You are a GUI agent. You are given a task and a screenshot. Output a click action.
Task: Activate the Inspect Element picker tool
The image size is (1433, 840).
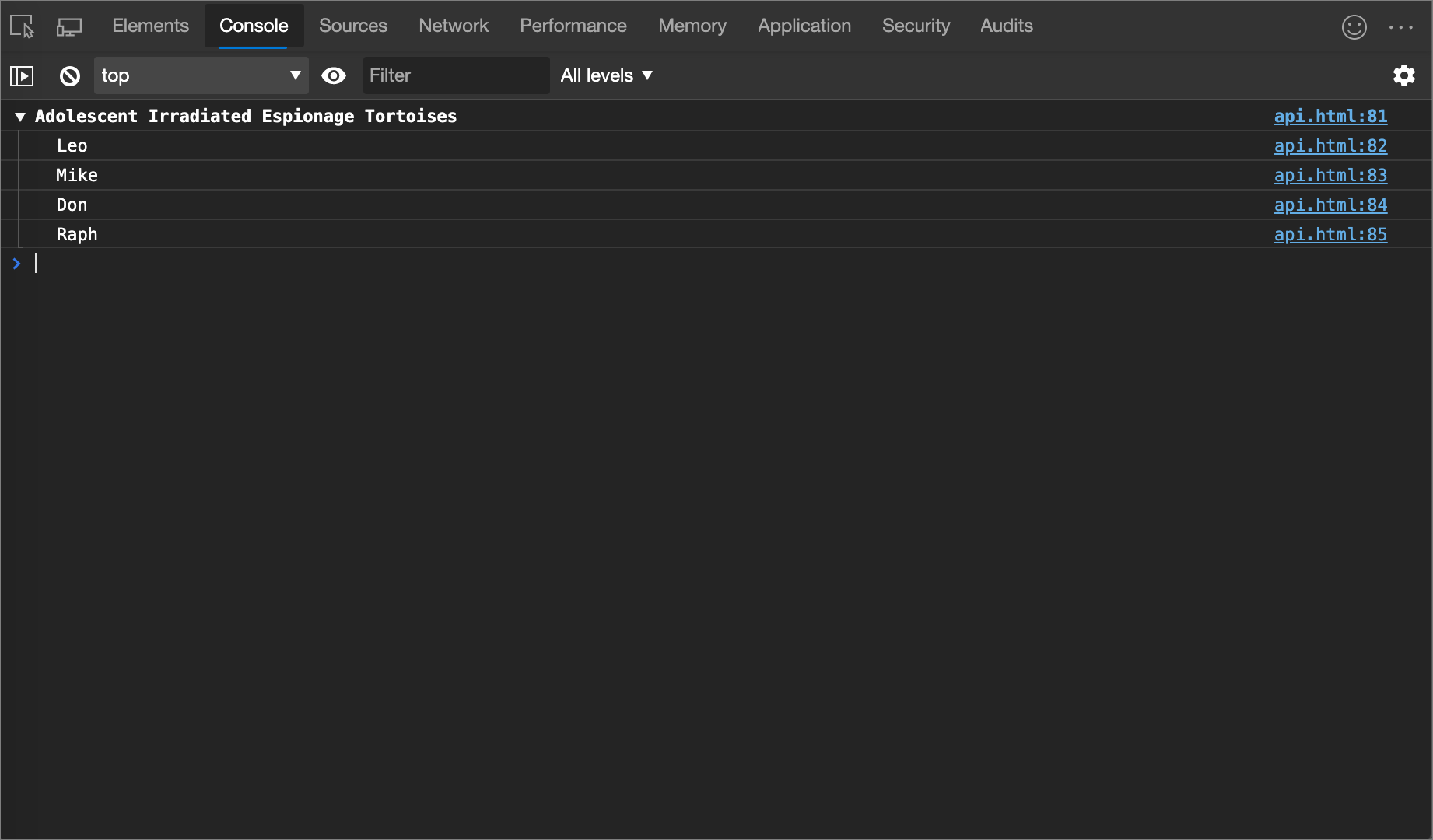(x=21, y=26)
